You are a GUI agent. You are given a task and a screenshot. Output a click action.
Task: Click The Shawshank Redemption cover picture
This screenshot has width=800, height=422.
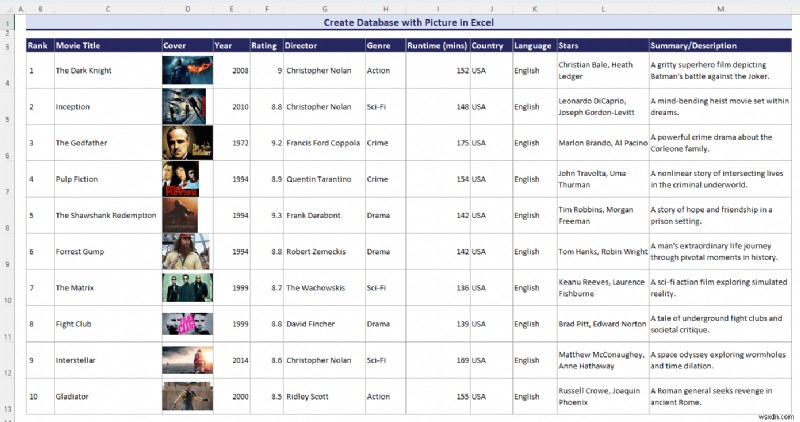(180, 215)
